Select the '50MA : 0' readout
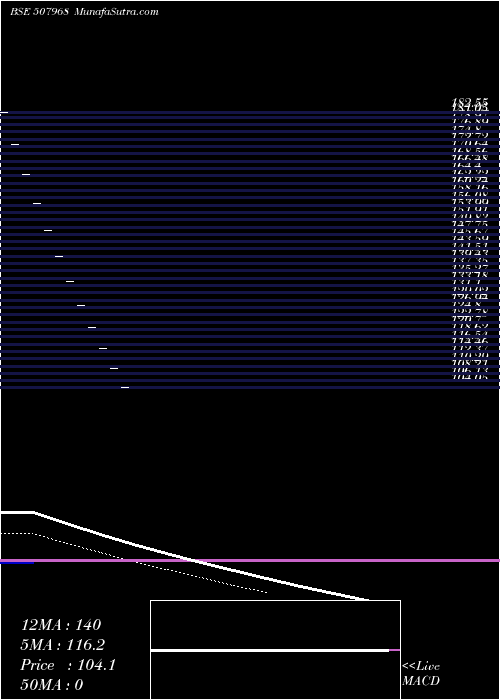The image size is (500, 700). pos(52,685)
